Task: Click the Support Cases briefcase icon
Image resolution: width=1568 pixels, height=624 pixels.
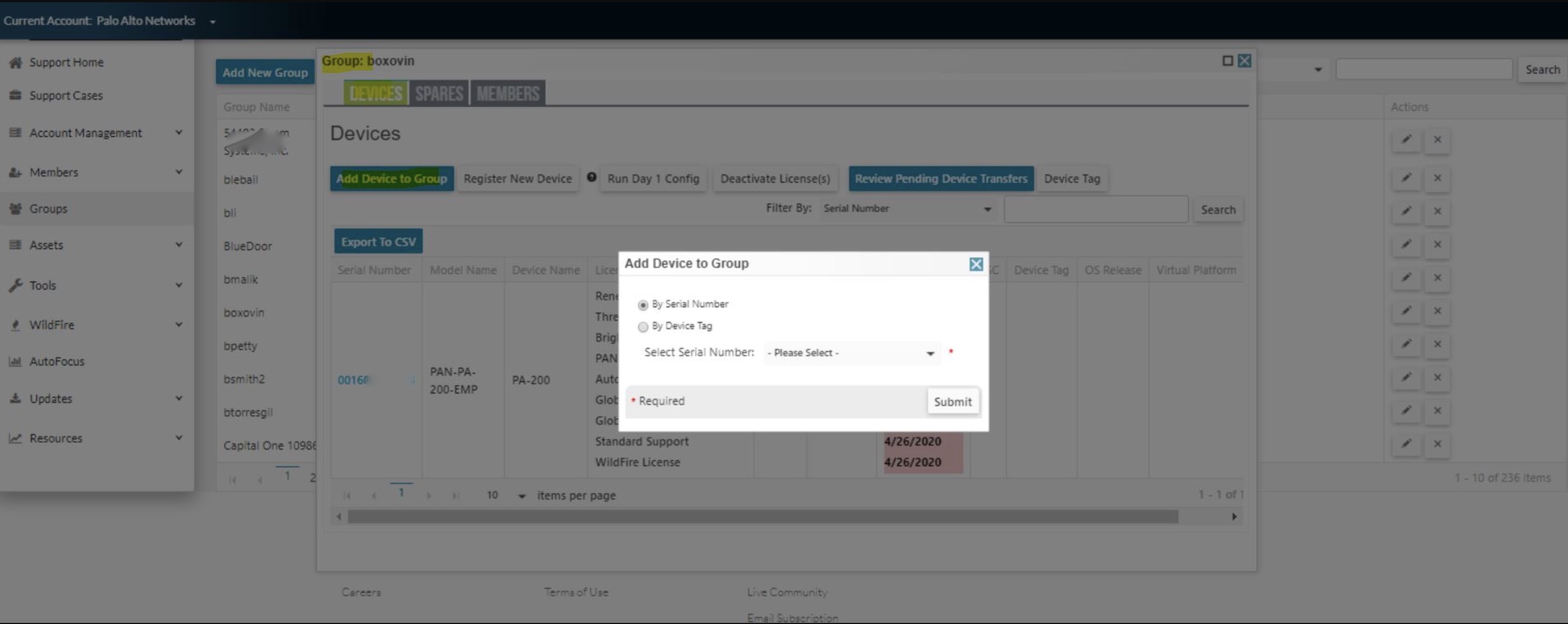Action: pos(16,96)
